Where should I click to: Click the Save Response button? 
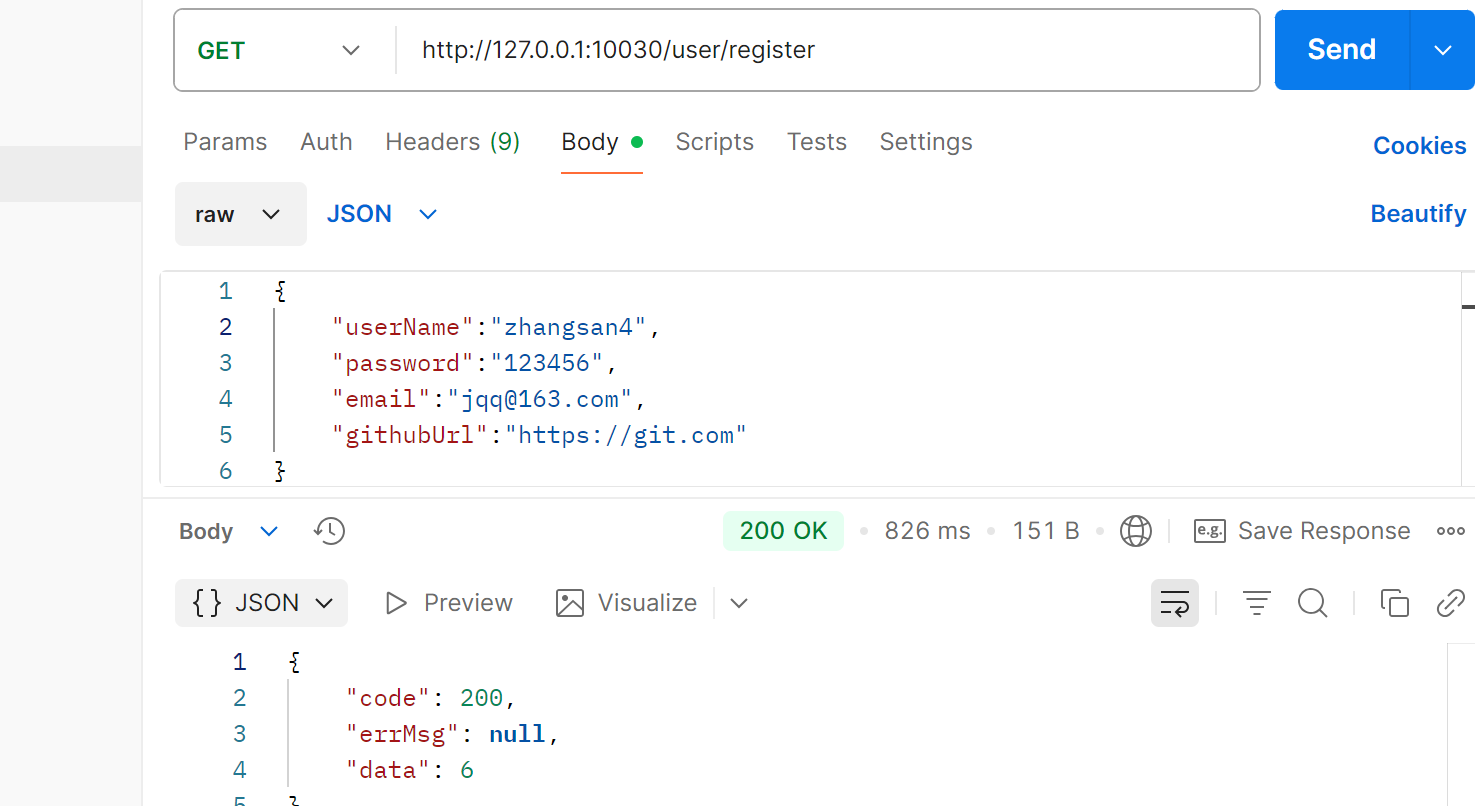(1302, 531)
